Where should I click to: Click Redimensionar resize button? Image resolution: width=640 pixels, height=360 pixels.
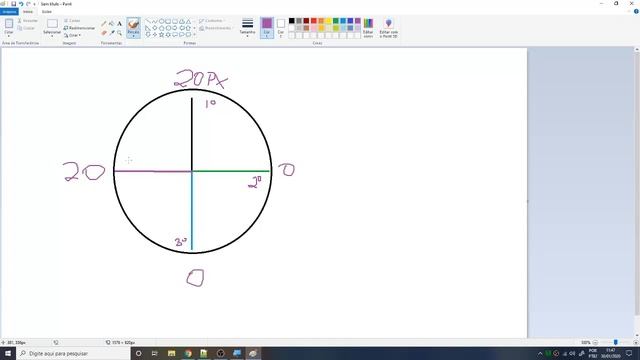point(79,28)
